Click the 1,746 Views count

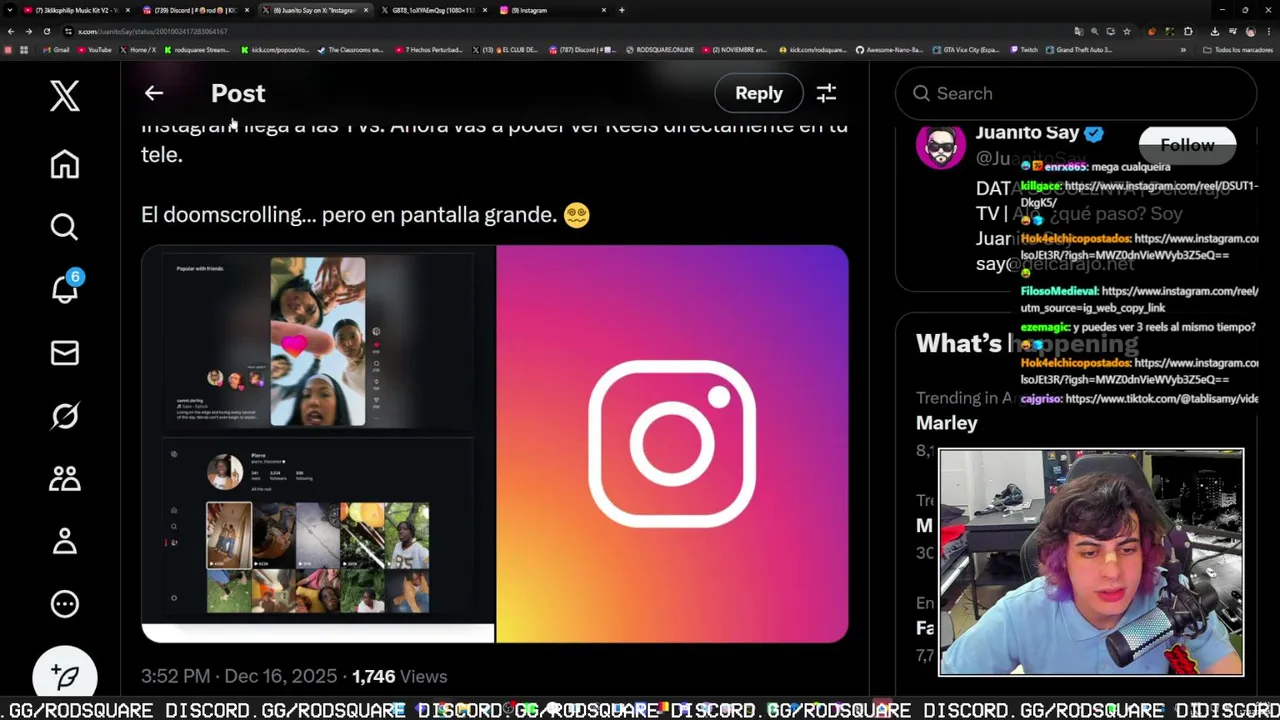399,676
